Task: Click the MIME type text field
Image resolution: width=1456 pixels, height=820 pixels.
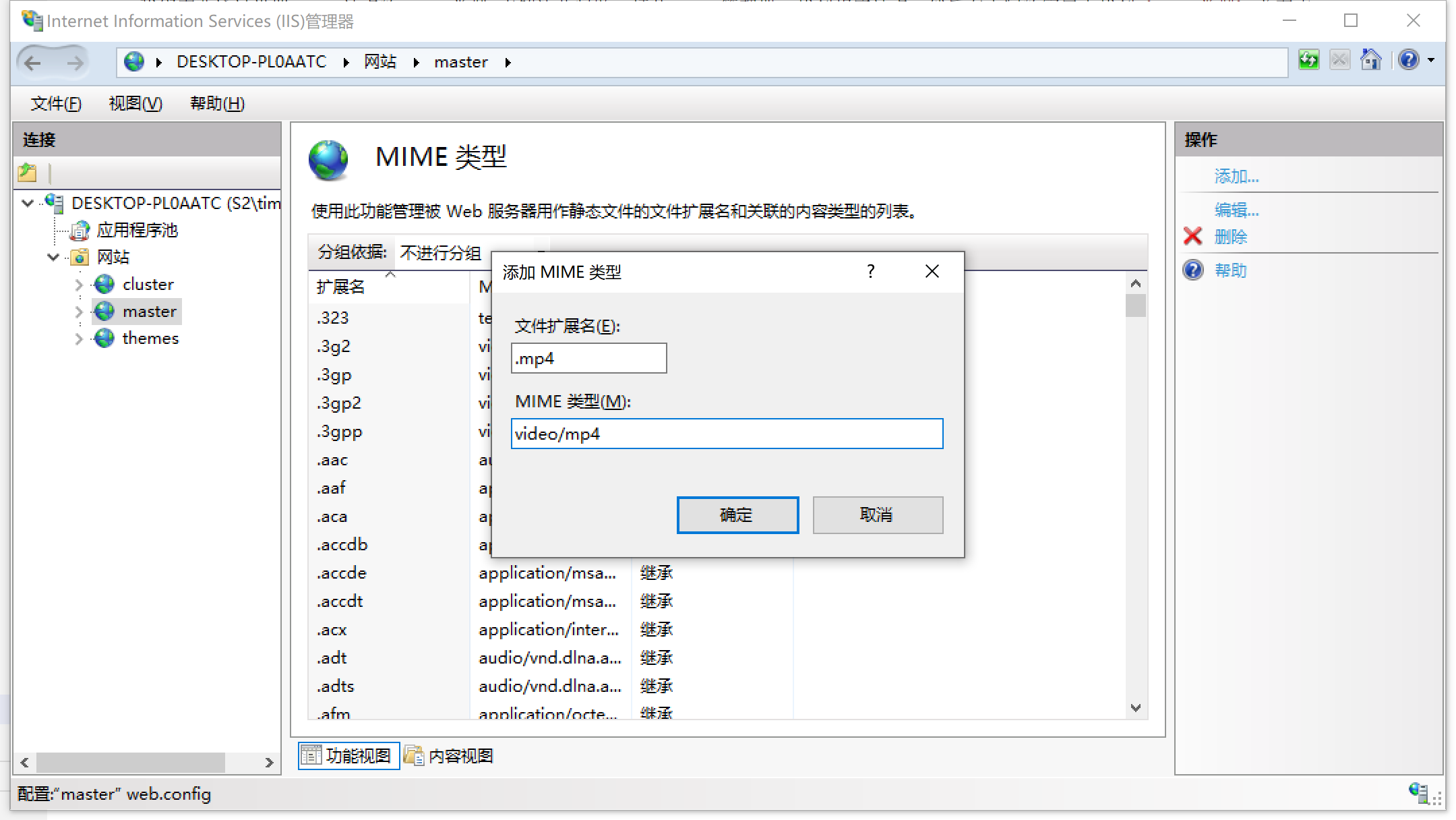Action: pos(727,434)
